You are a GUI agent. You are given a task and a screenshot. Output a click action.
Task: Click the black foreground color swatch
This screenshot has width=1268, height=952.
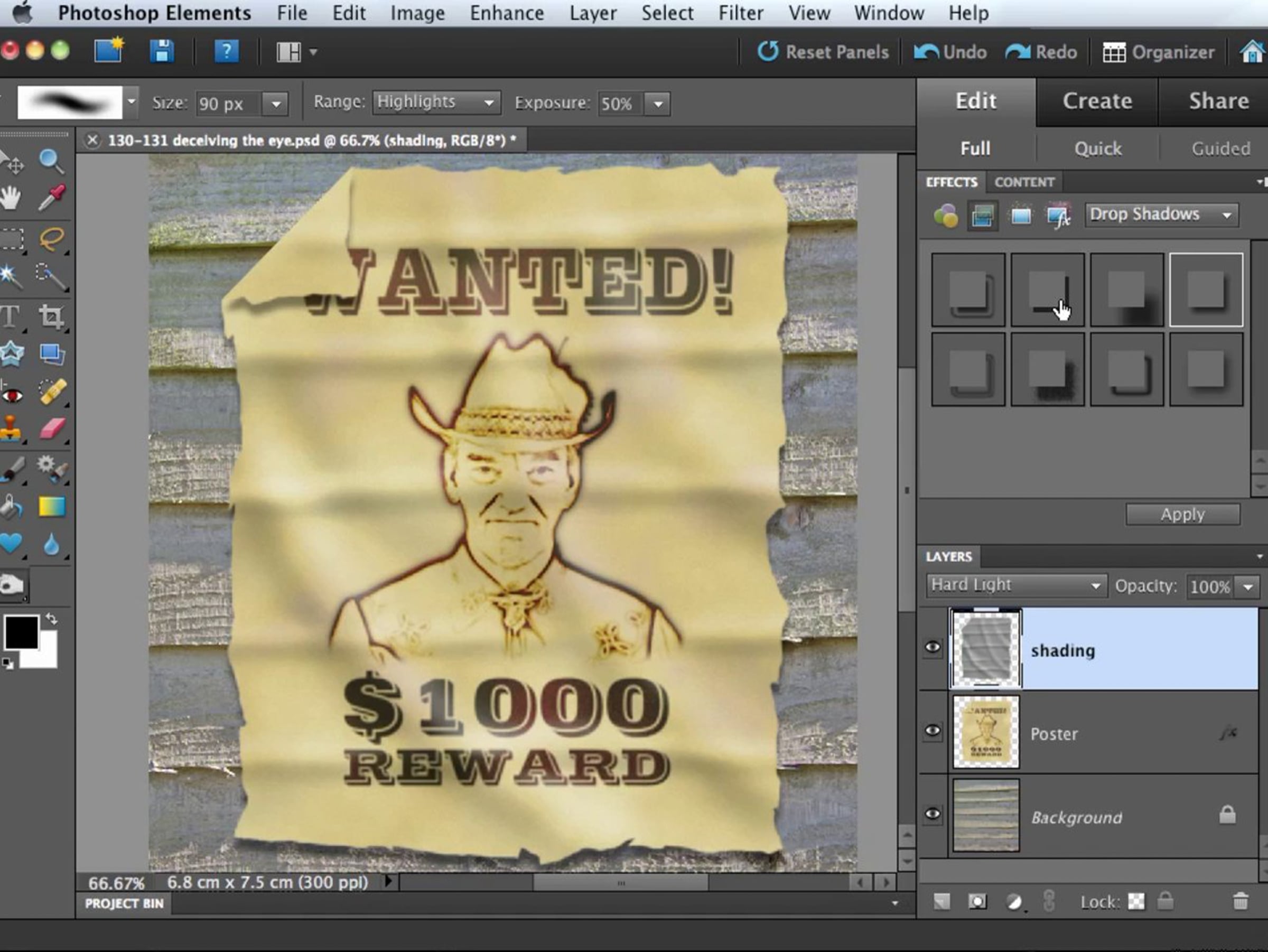(21, 632)
